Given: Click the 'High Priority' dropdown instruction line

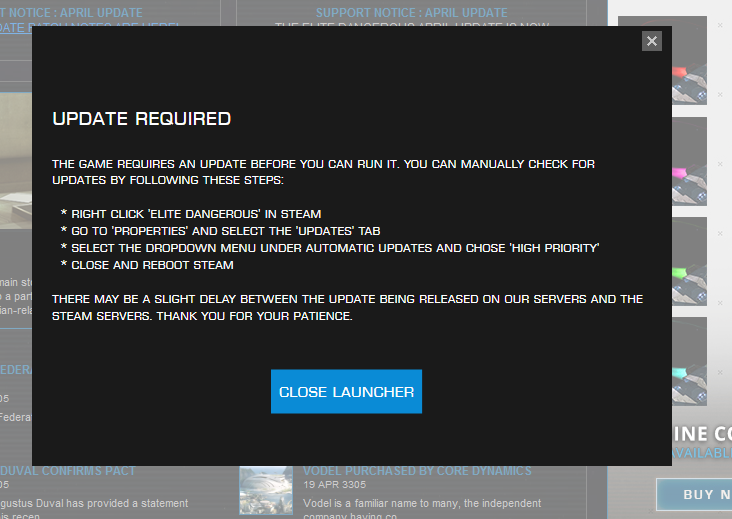Looking at the screenshot, I should pyautogui.click(x=330, y=248).
